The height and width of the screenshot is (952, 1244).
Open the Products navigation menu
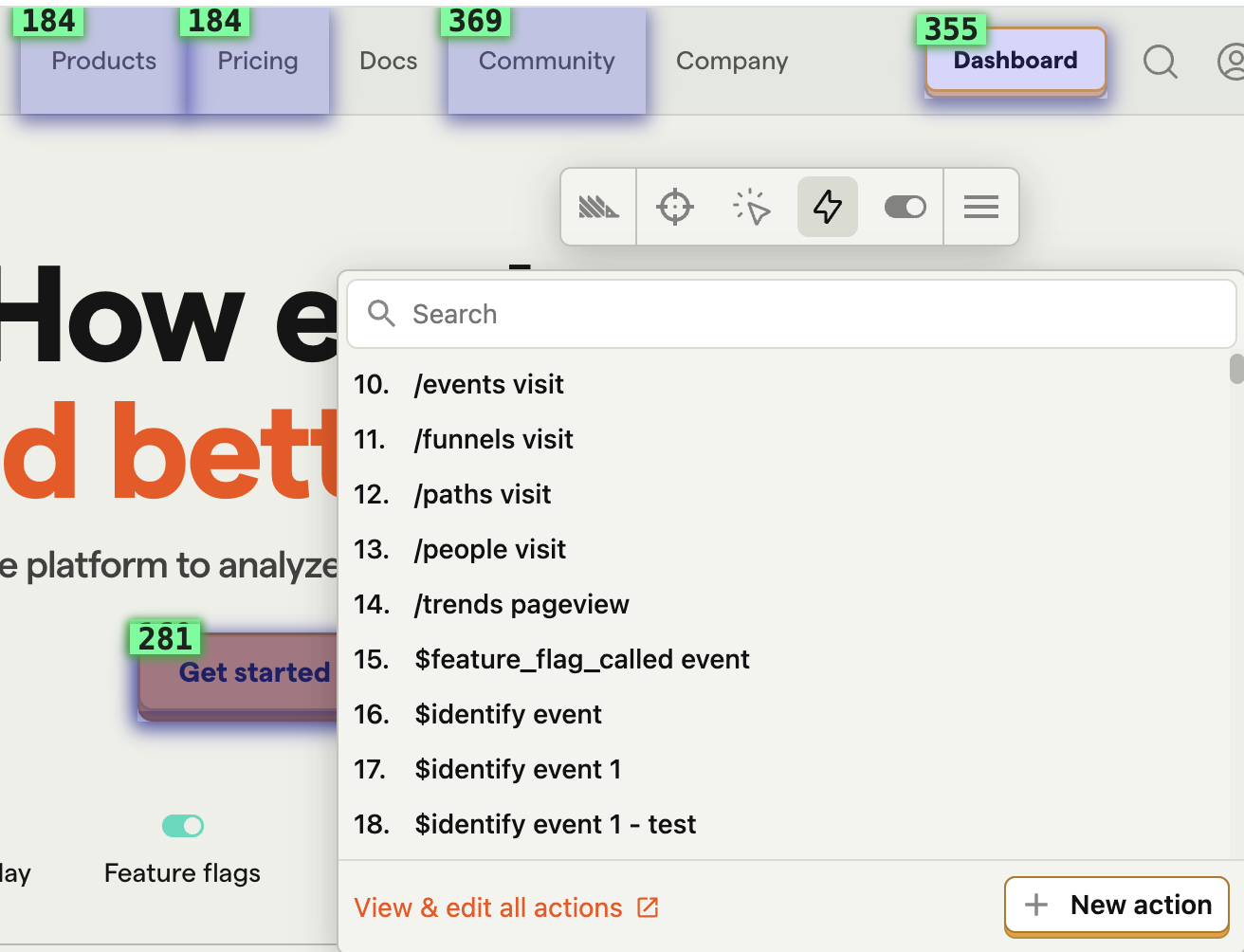(x=103, y=62)
